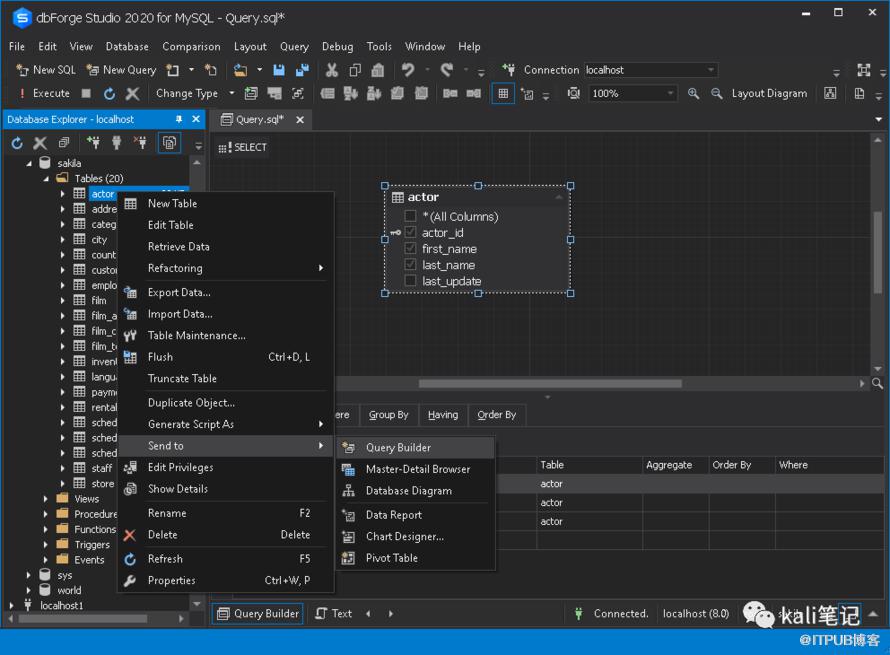Click the Save icon in the toolbar
Viewport: 890px width, 655px height.
pos(279,70)
